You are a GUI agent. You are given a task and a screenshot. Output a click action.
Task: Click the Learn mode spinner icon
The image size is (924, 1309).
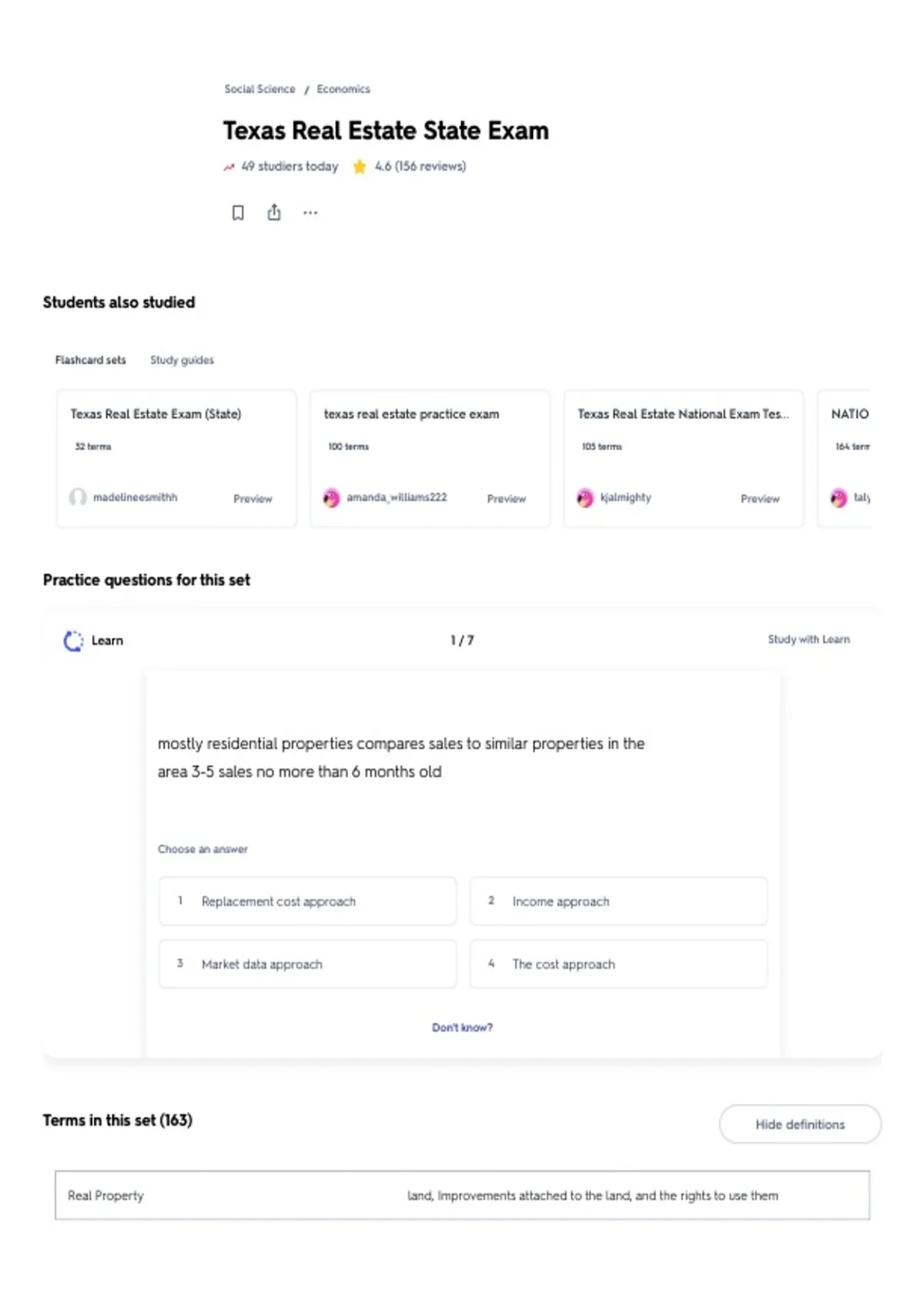[73, 641]
